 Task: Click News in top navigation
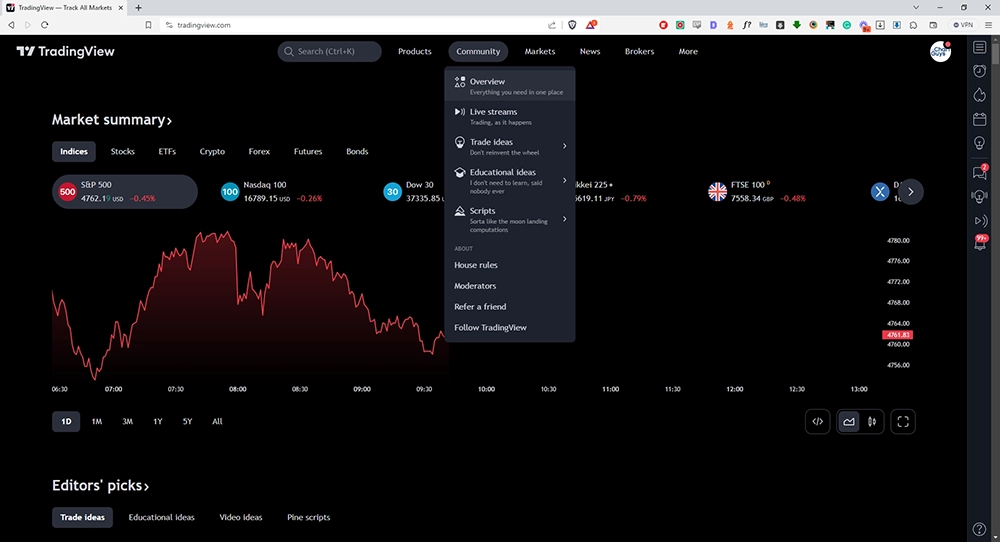pos(590,52)
